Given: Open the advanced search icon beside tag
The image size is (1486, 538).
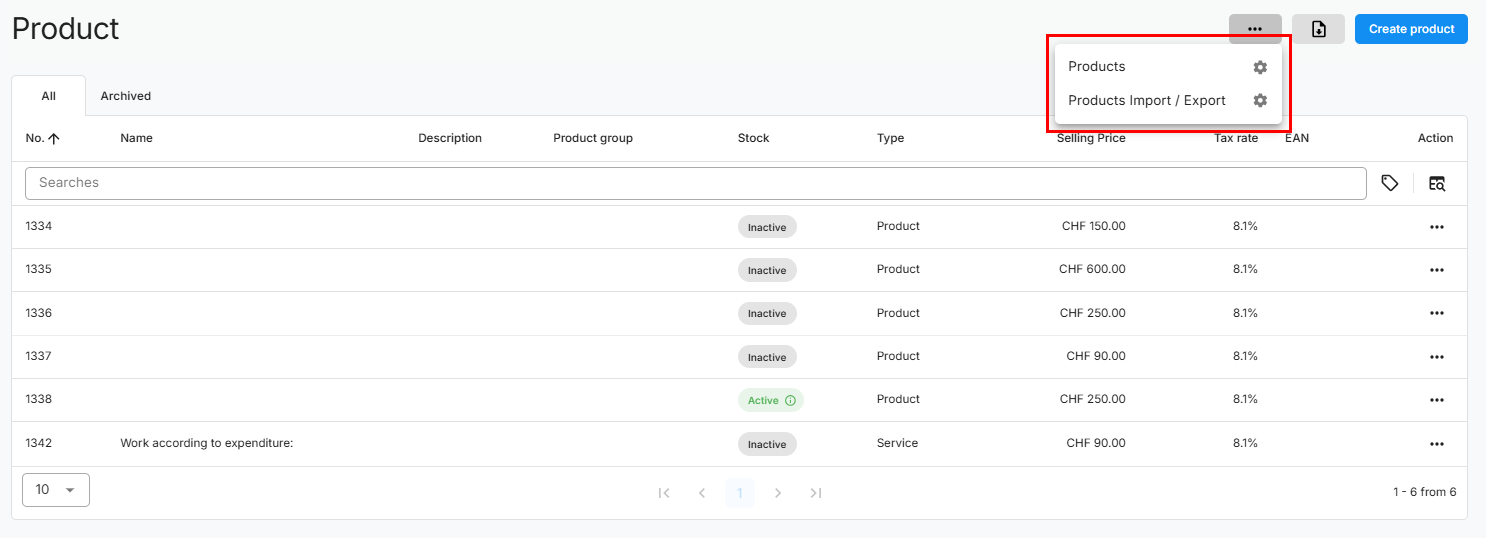Looking at the screenshot, I should click(x=1437, y=183).
